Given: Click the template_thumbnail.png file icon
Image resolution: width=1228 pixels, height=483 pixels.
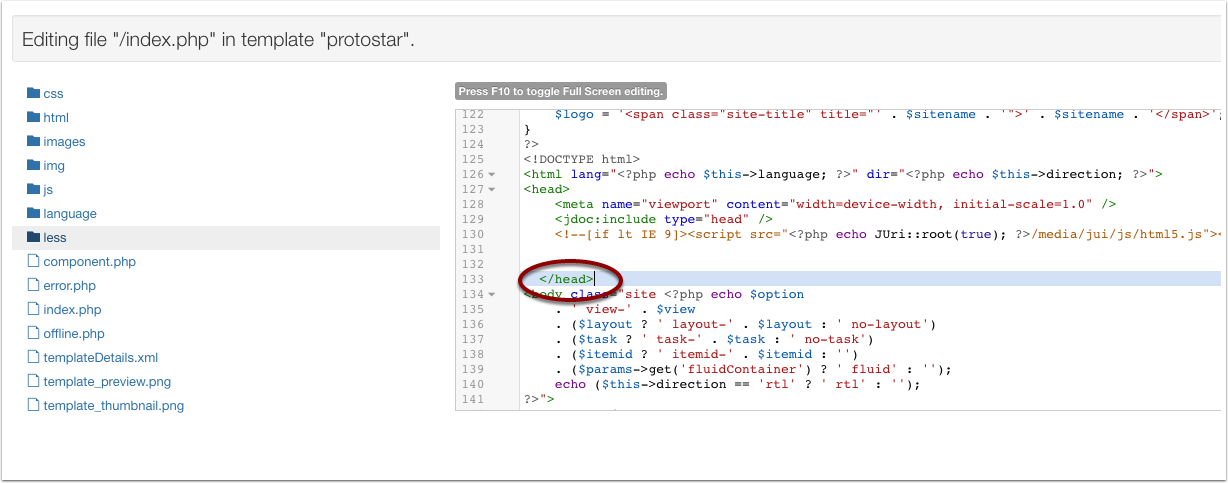Looking at the screenshot, I should pyautogui.click(x=33, y=405).
